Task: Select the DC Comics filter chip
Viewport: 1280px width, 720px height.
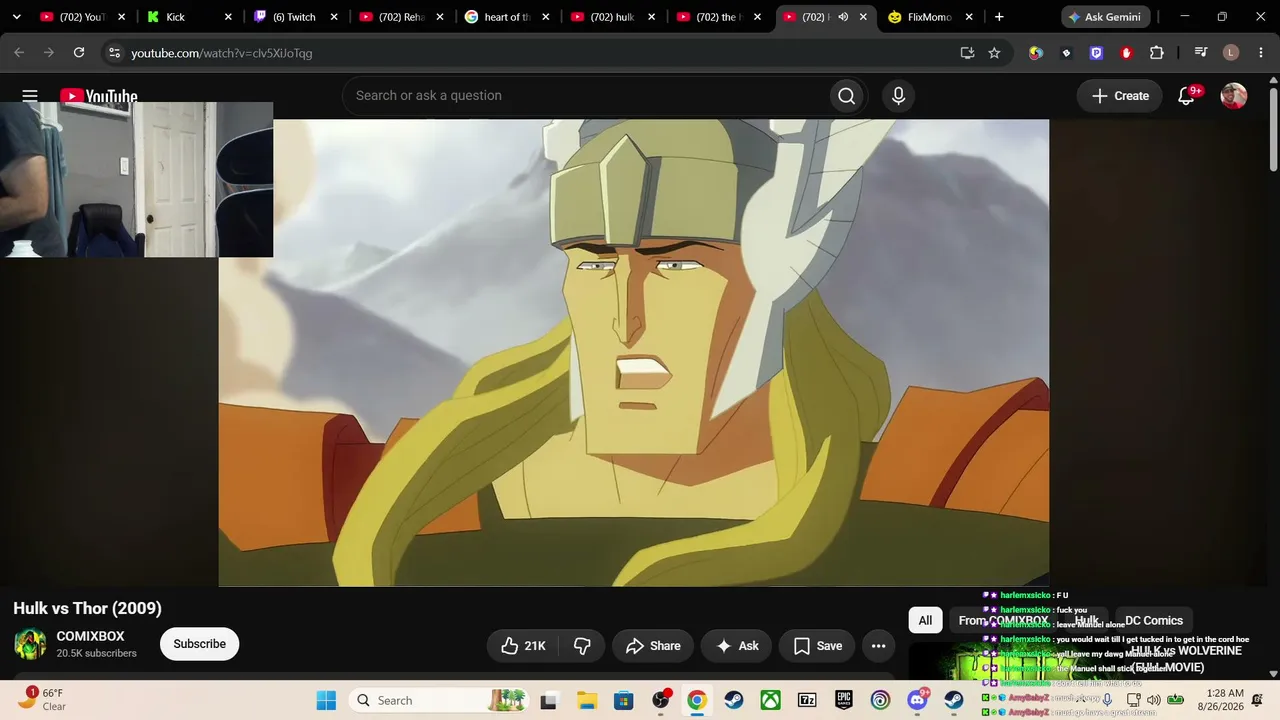Action: point(1154,620)
